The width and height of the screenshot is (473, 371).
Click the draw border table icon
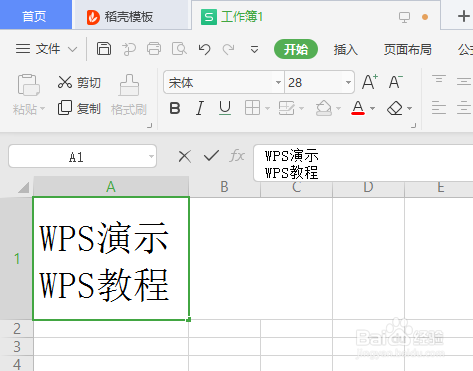pyautogui.click(x=287, y=108)
